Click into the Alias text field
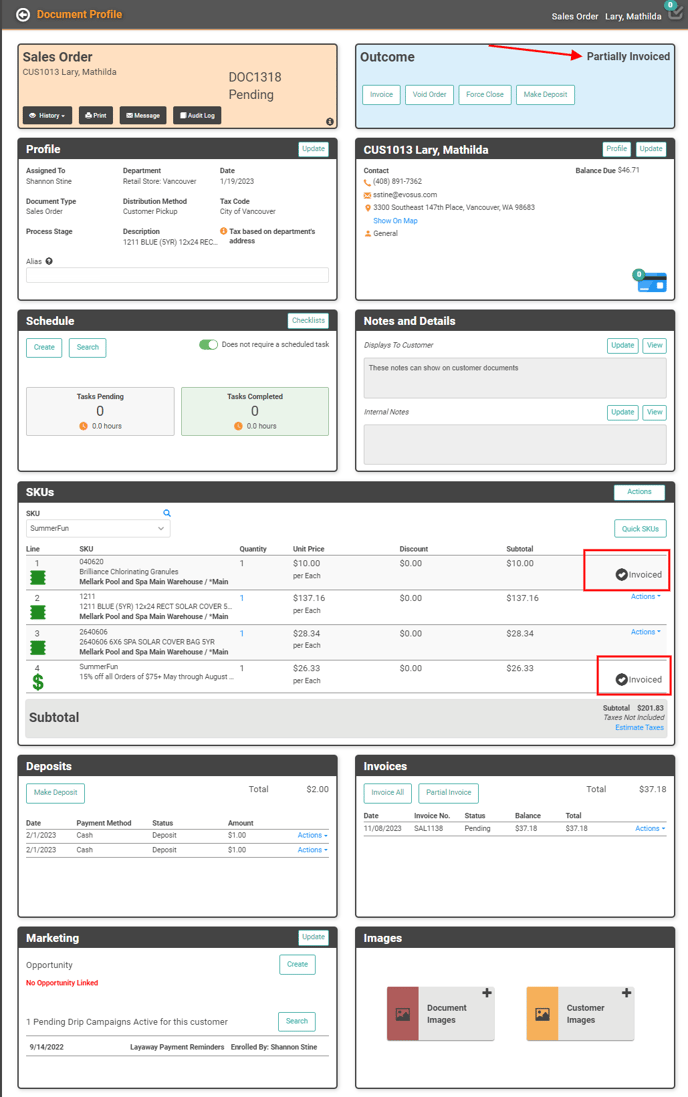The width and height of the screenshot is (688, 1097). coord(177,275)
